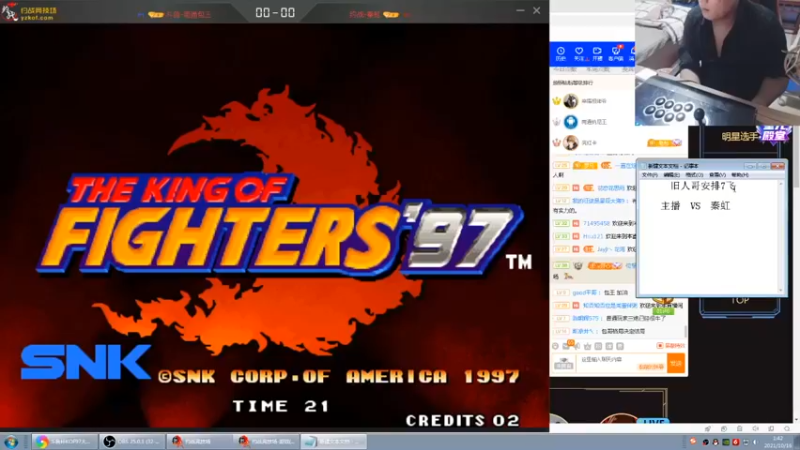Screen dimensions: 800x450
Task: Click the yzkof.com logo at top left
Action: click(x=30, y=13)
